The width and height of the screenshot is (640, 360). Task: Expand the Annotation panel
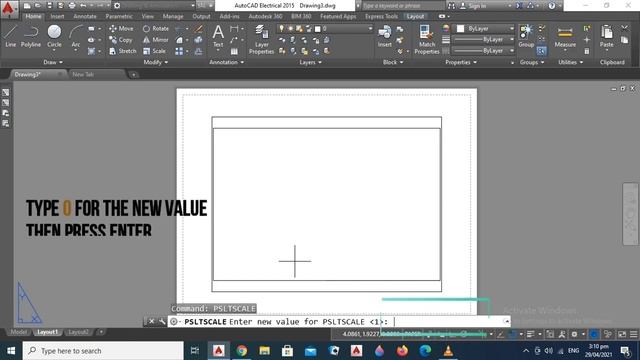pyautogui.click(x=227, y=62)
